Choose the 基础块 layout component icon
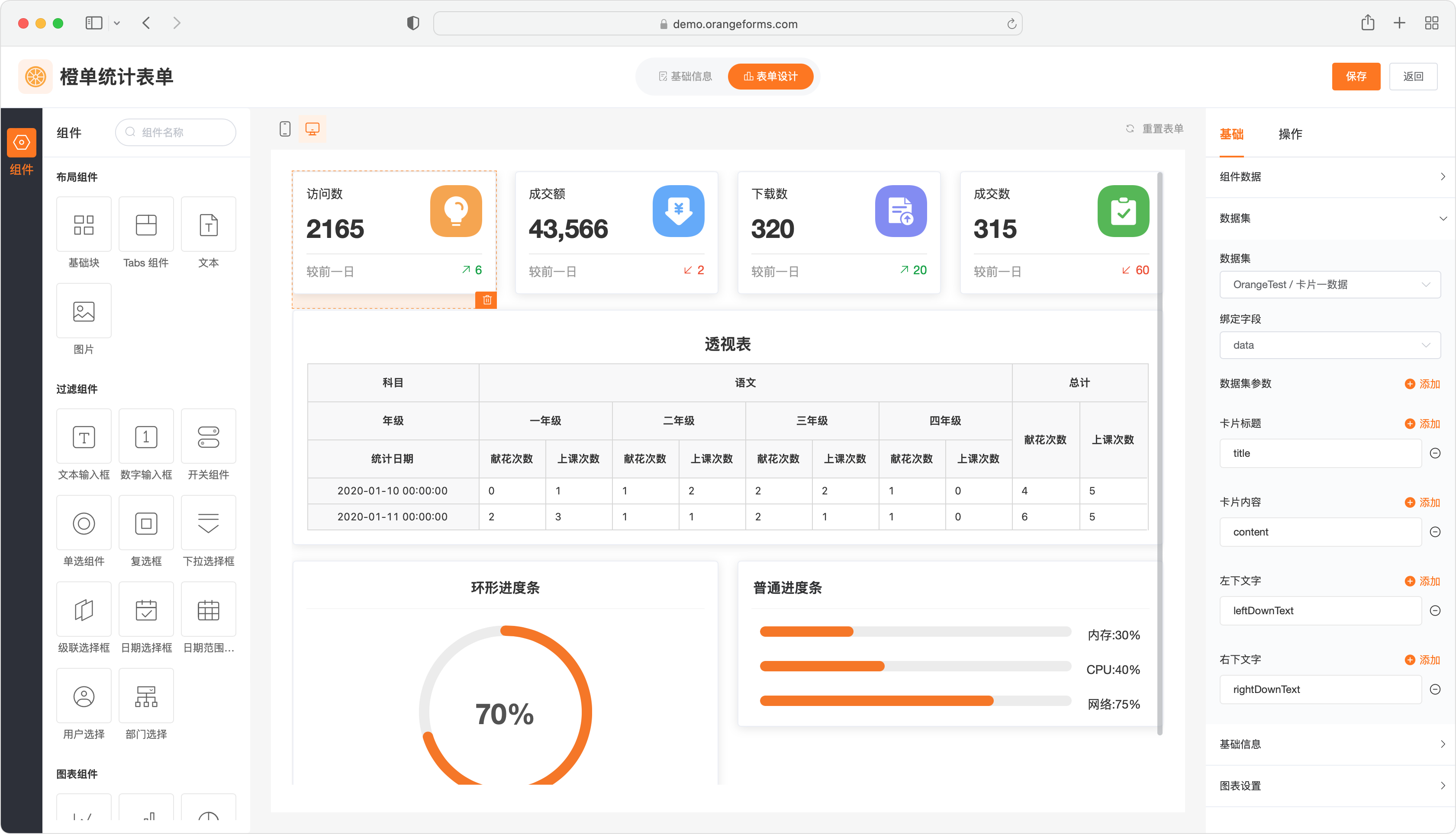Viewport: 1456px width, 834px height. tap(84, 225)
